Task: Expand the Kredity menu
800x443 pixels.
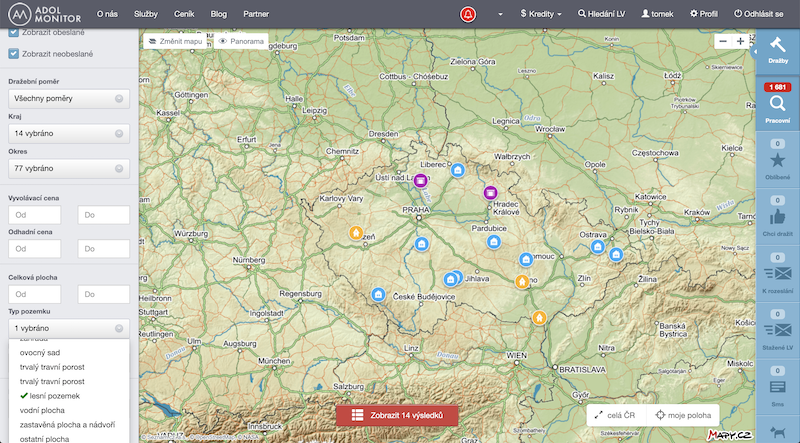Action: pyautogui.click(x=541, y=14)
